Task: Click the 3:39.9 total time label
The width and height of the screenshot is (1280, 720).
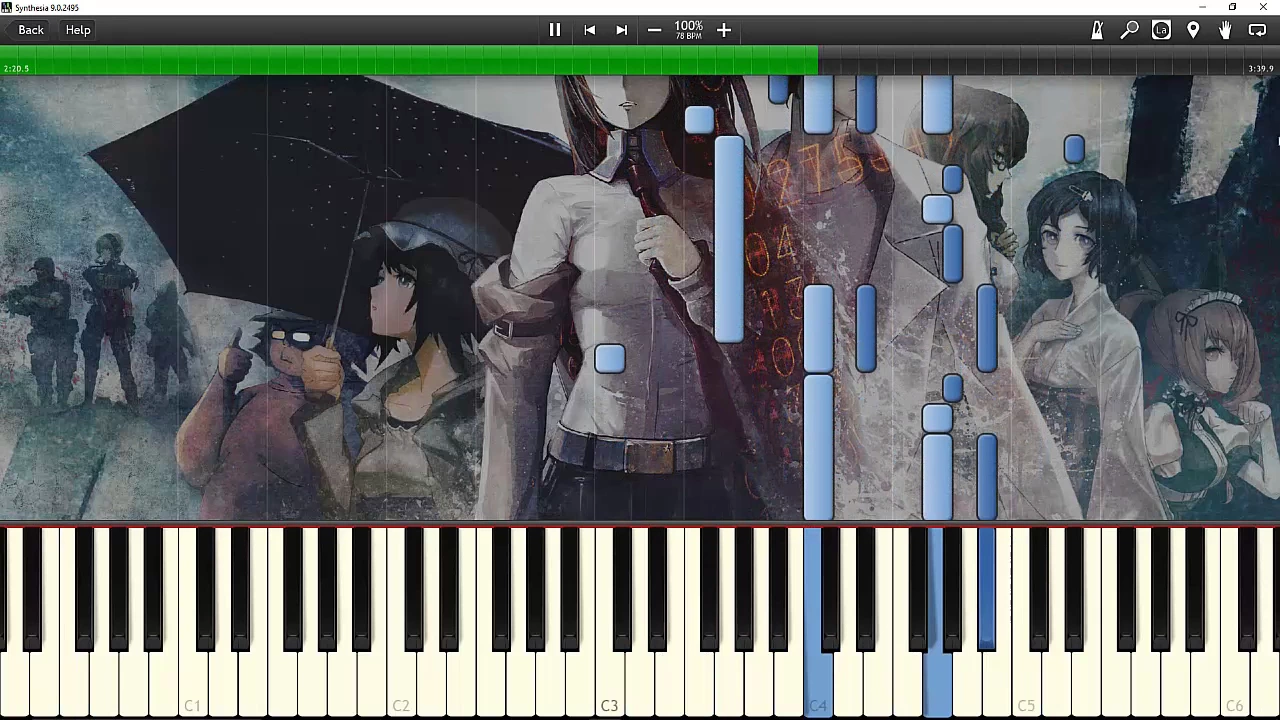Action: pyautogui.click(x=1260, y=68)
